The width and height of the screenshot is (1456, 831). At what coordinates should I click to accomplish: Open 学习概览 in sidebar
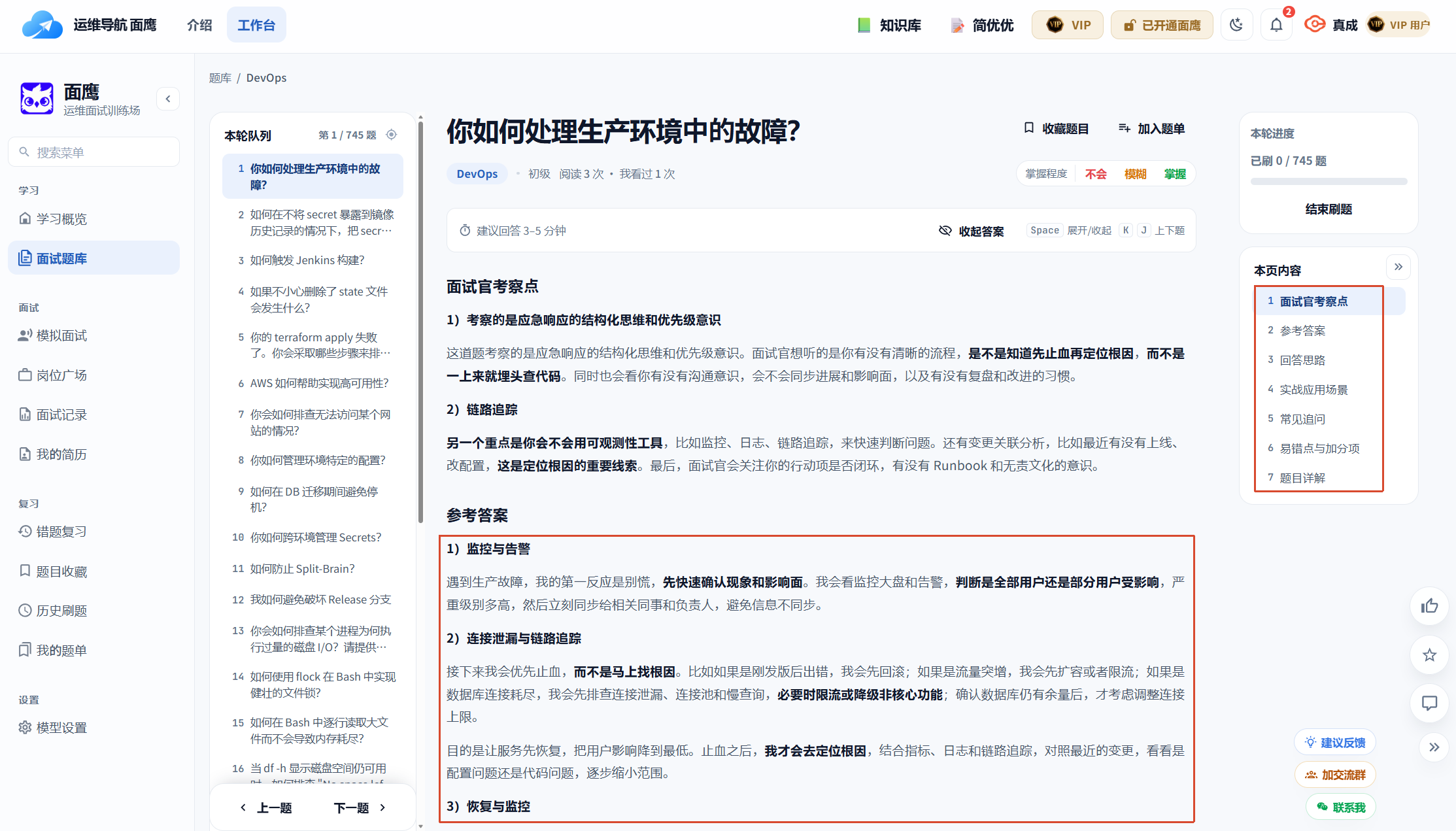pos(93,218)
